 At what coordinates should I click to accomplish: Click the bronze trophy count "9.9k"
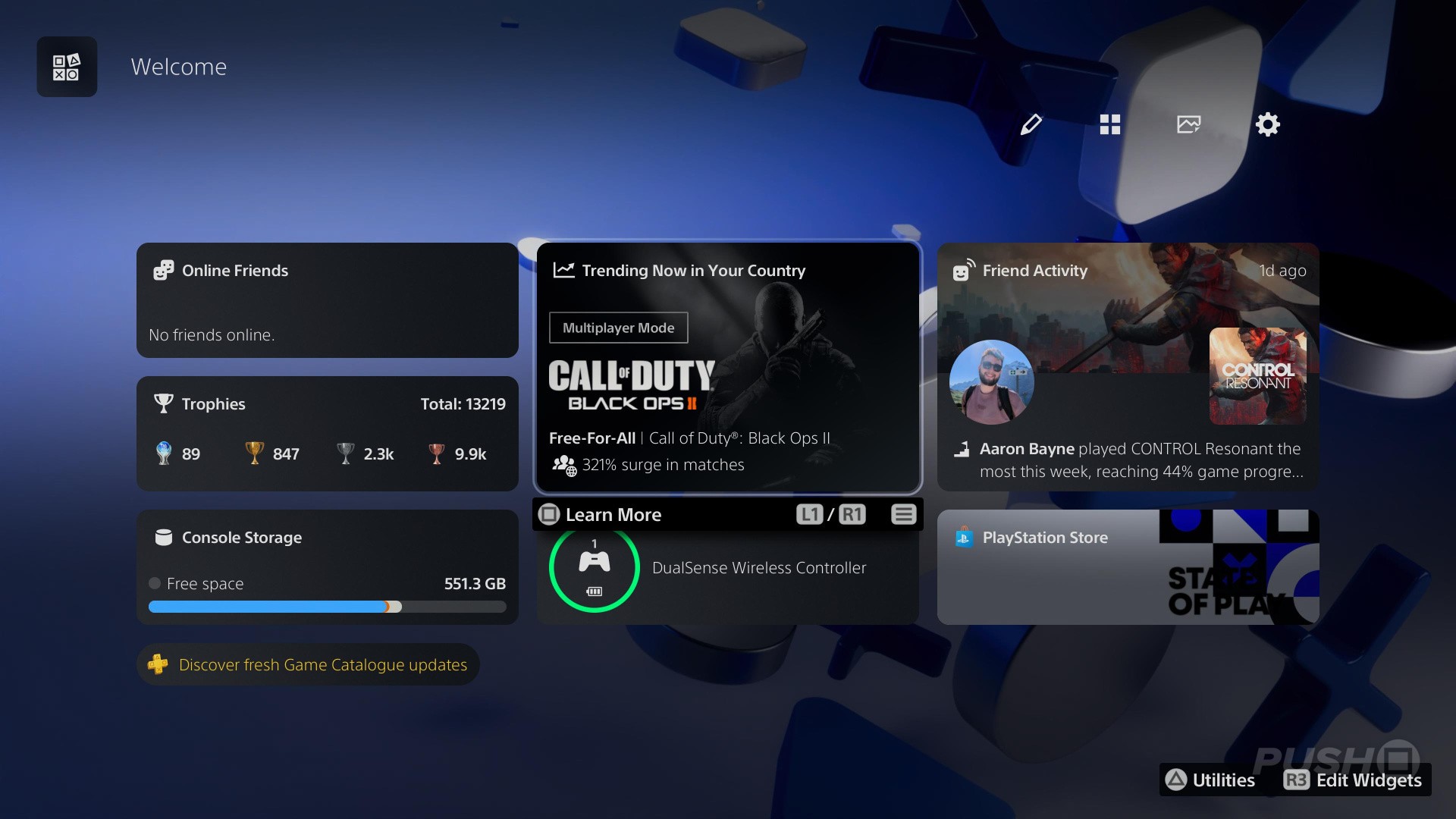pos(471,454)
